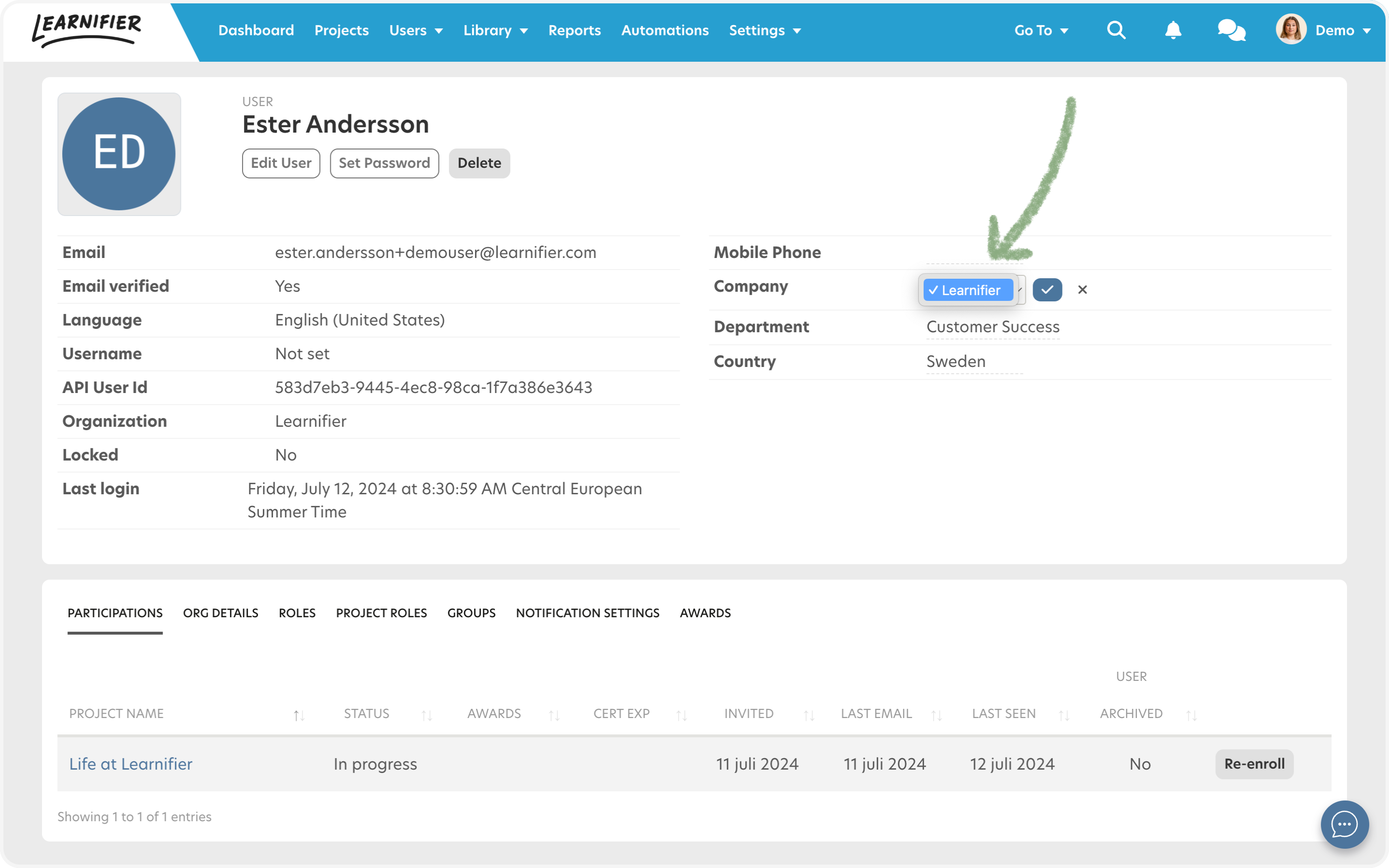Click the Showing 1 to 1 entries text
1389x868 pixels.
(134, 816)
